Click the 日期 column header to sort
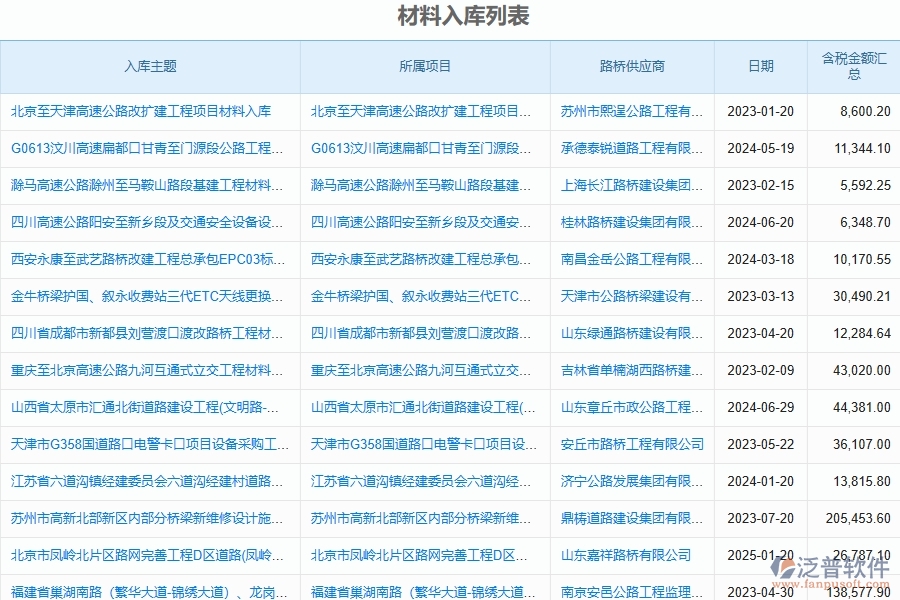This screenshot has width=900, height=600. click(760, 66)
